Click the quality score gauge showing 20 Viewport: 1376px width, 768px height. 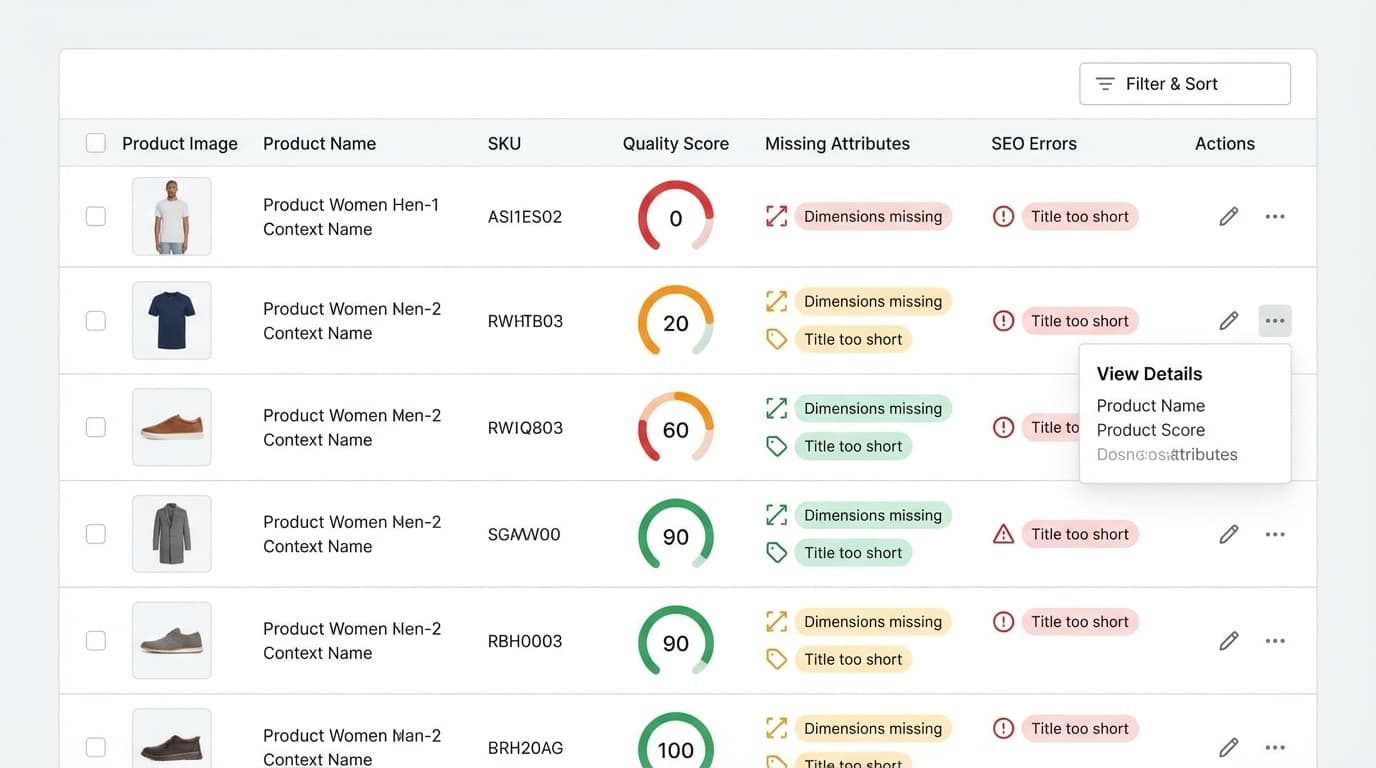click(676, 322)
